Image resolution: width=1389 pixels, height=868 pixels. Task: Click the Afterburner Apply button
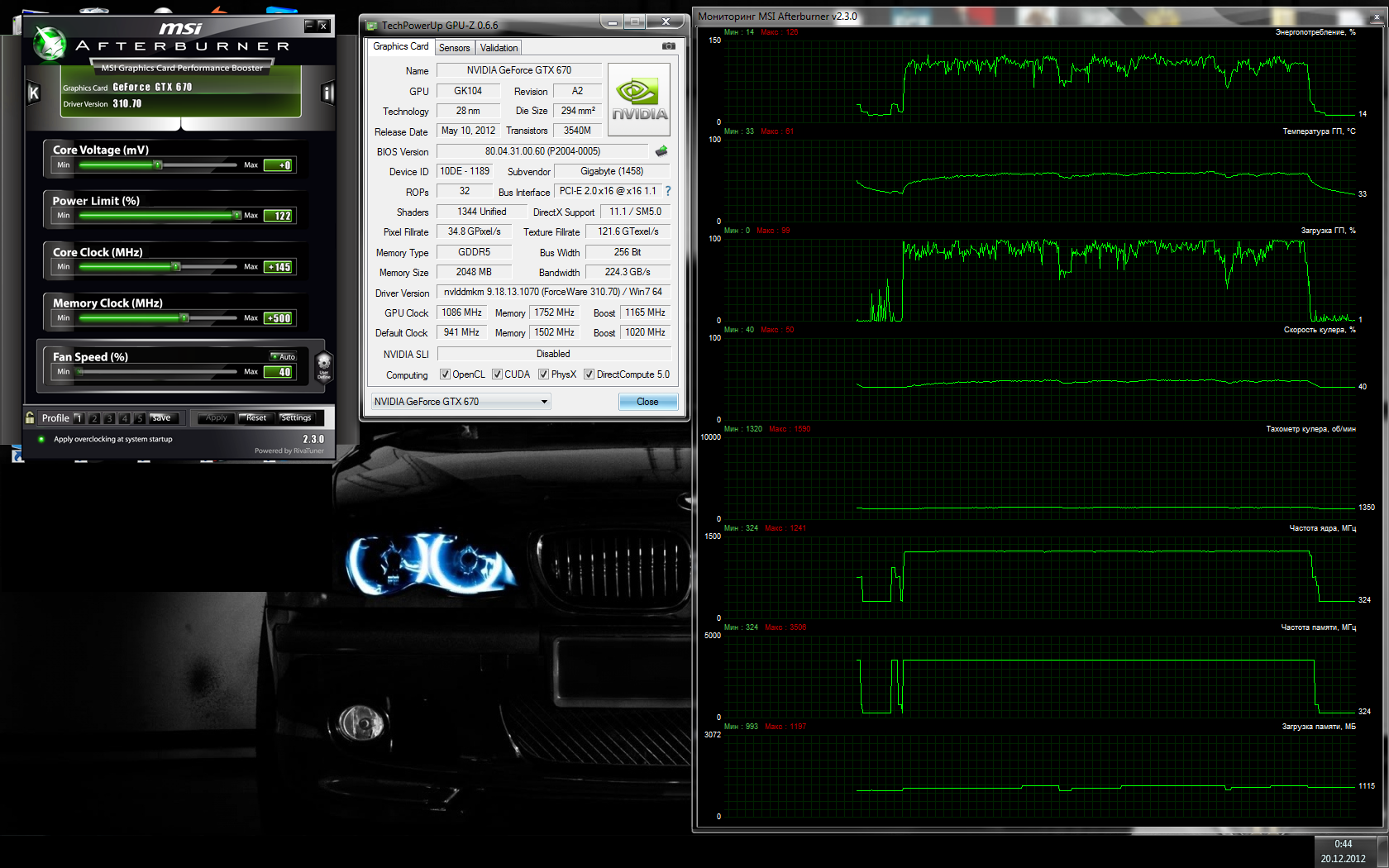(x=217, y=418)
